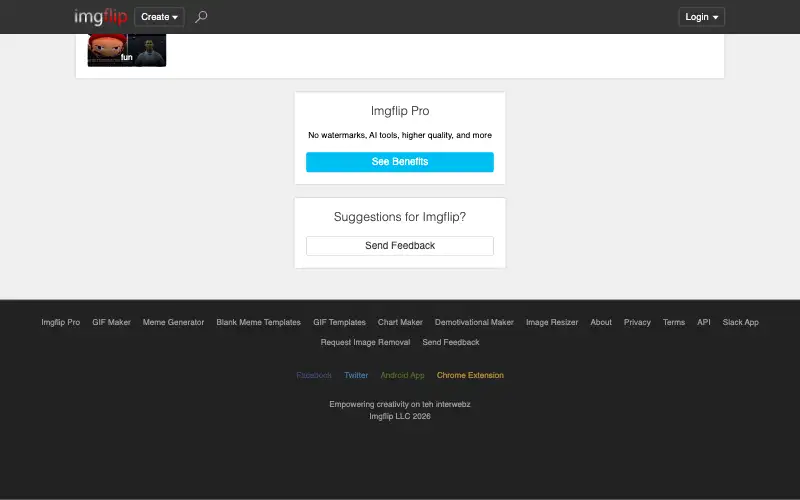
Task: Click 'Imgflip LLC 2026' text
Action: click(400, 416)
